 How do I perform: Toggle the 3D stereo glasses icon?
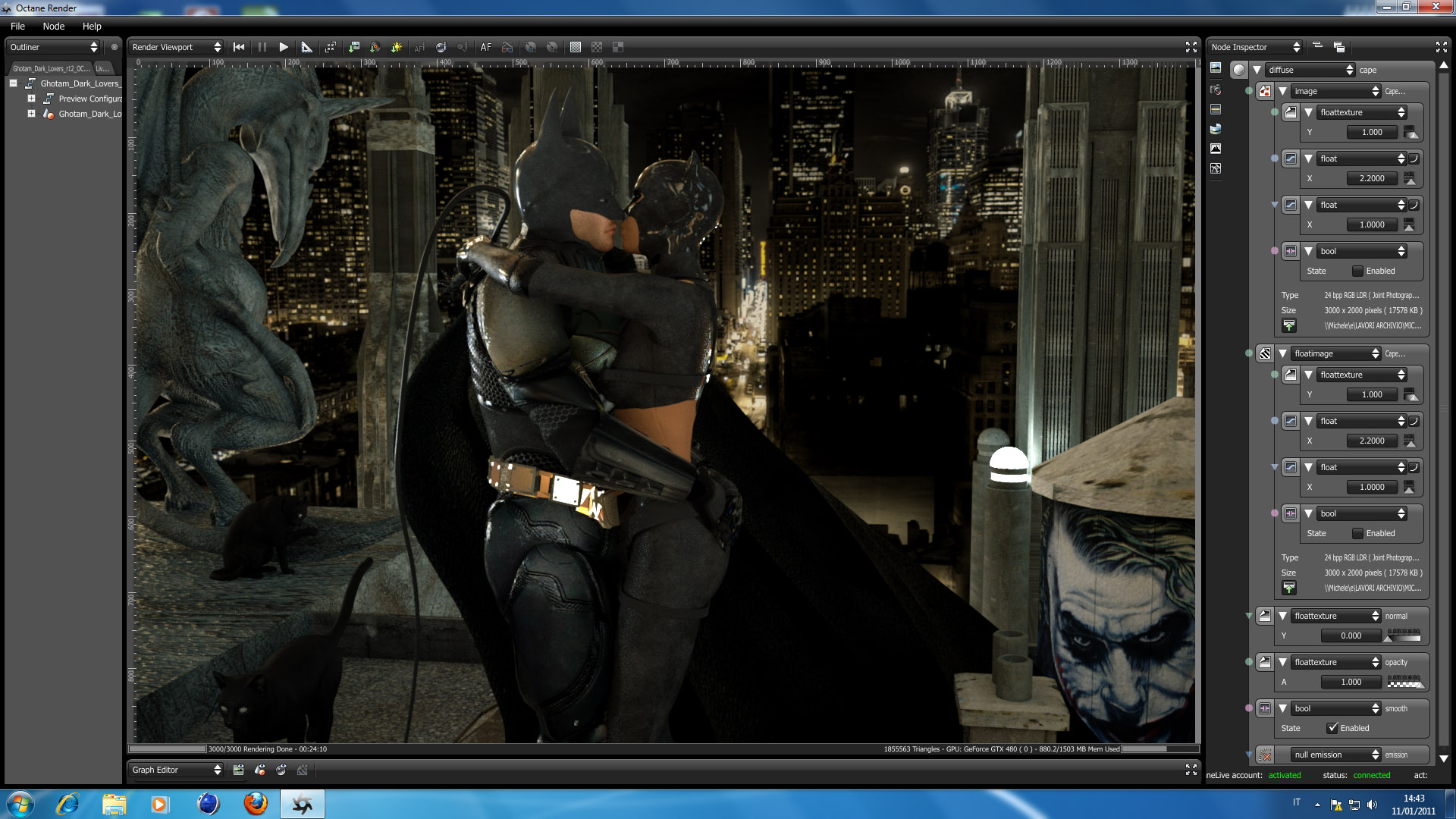(x=507, y=47)
